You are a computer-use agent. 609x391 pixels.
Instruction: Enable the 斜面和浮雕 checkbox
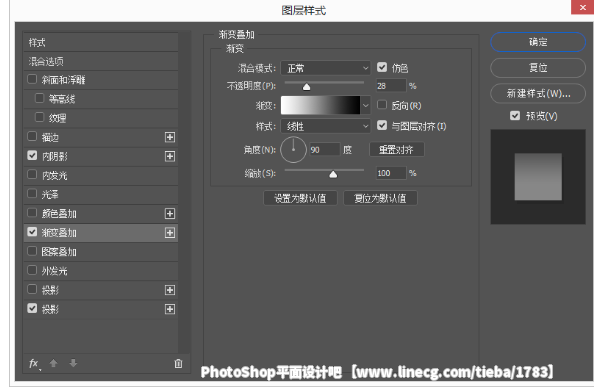pyautogui.click(x=32, y=79)
